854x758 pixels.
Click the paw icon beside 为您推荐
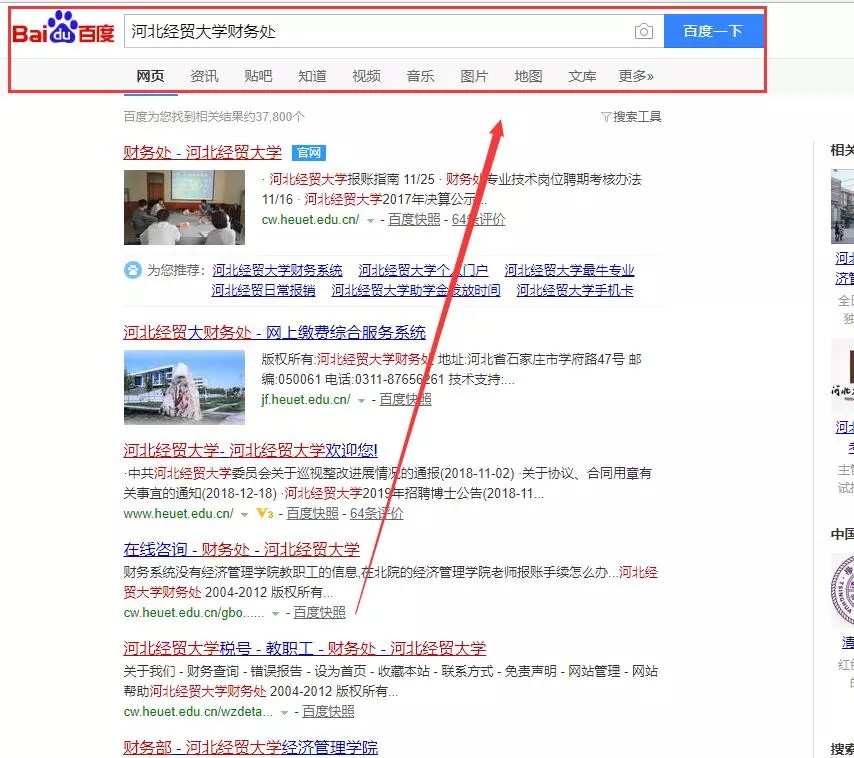(x=133, y=270)
